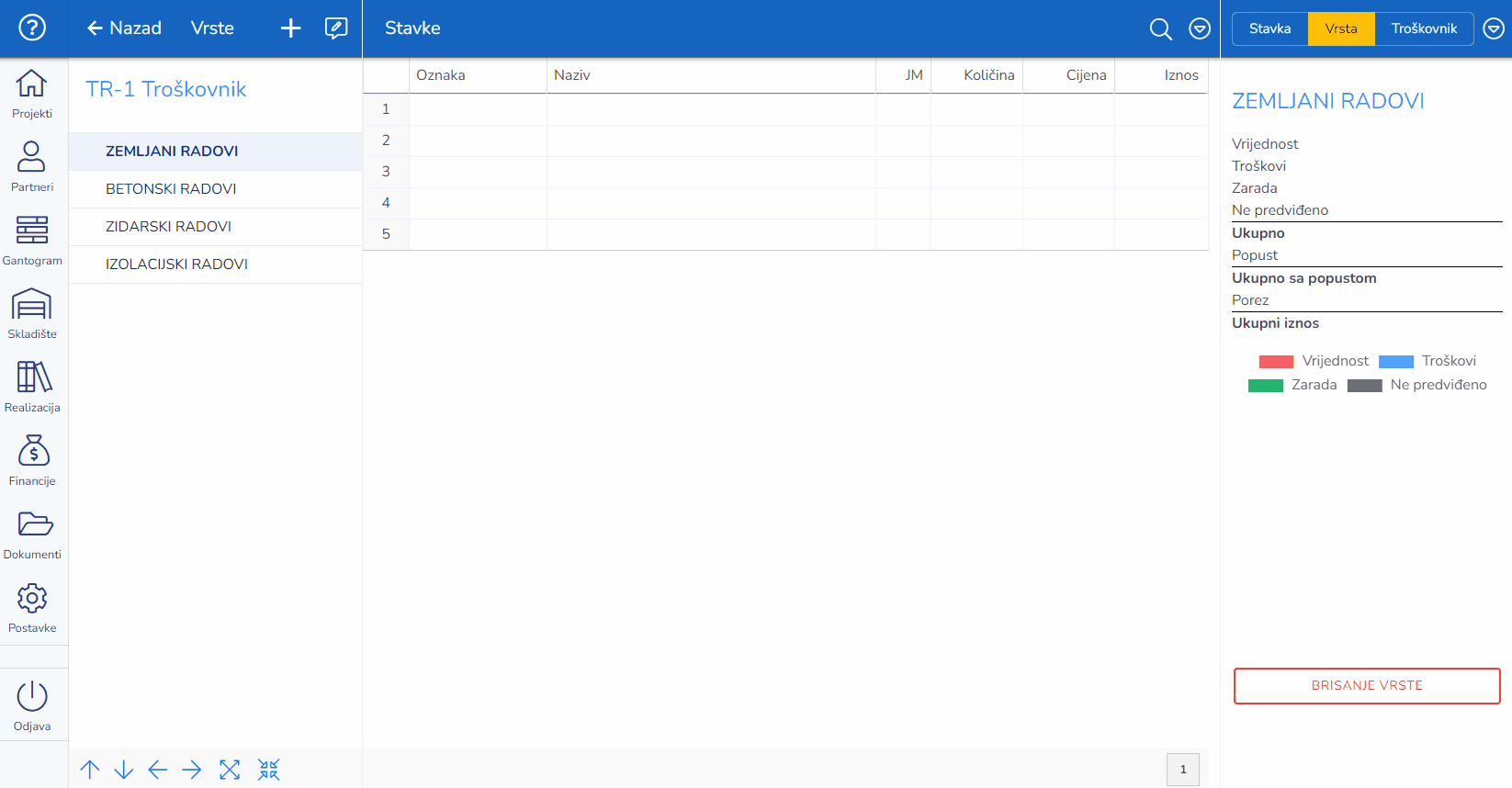Click the expand all arrows icon
Image resolution: width=1512 pixels, height=788 pixels.
[x=230, y=770]
